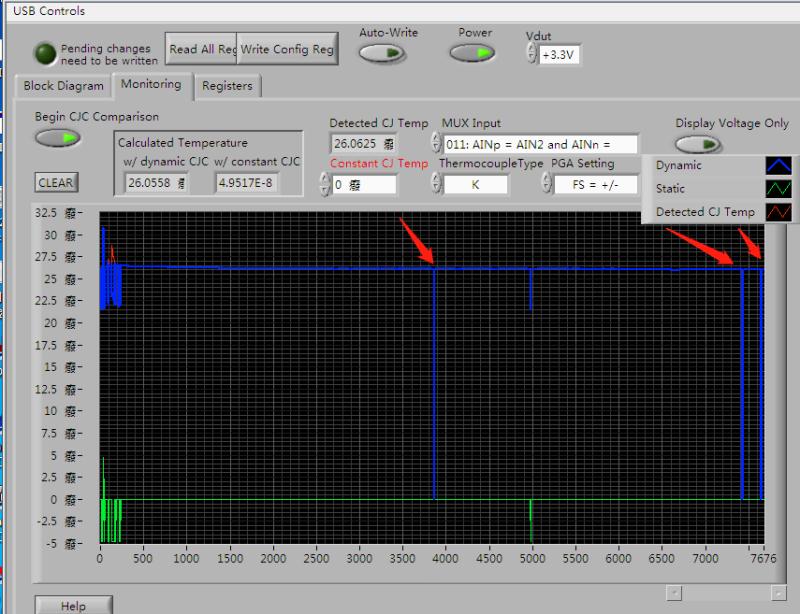Open the PGA Setting FS field
Viewport: 800px width, 614px height.
tap(595, 184)
